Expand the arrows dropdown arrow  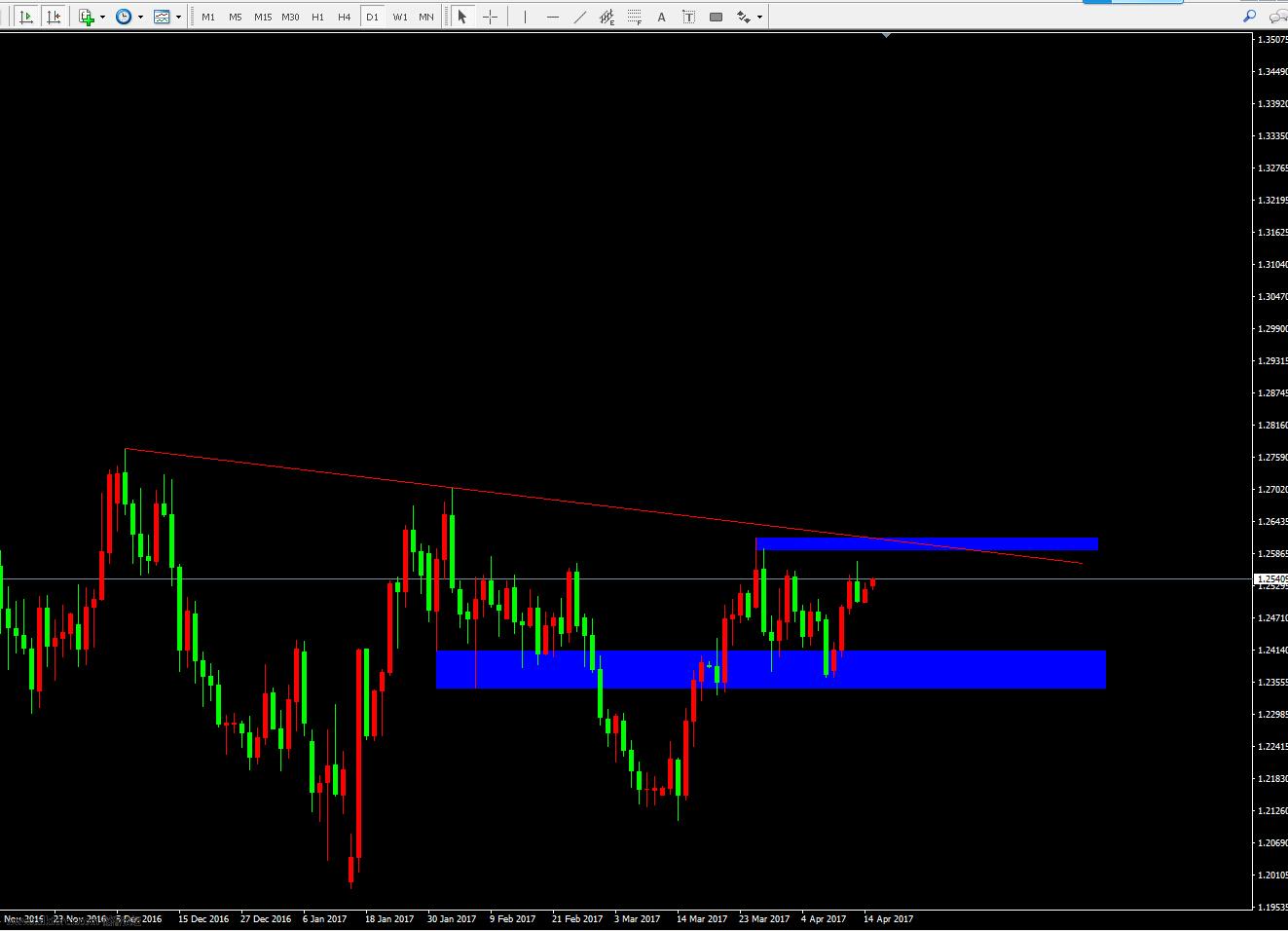click(x=759, y=17)
